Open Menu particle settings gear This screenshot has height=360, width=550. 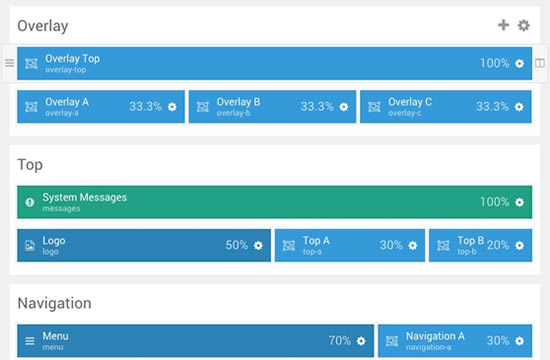361,341
